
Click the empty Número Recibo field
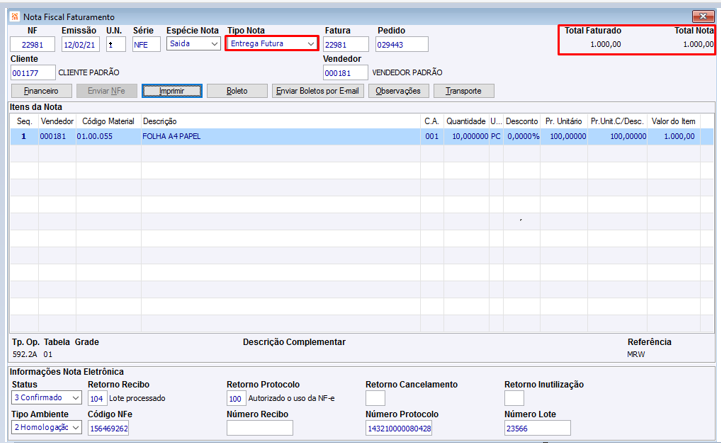coord(260,428)
